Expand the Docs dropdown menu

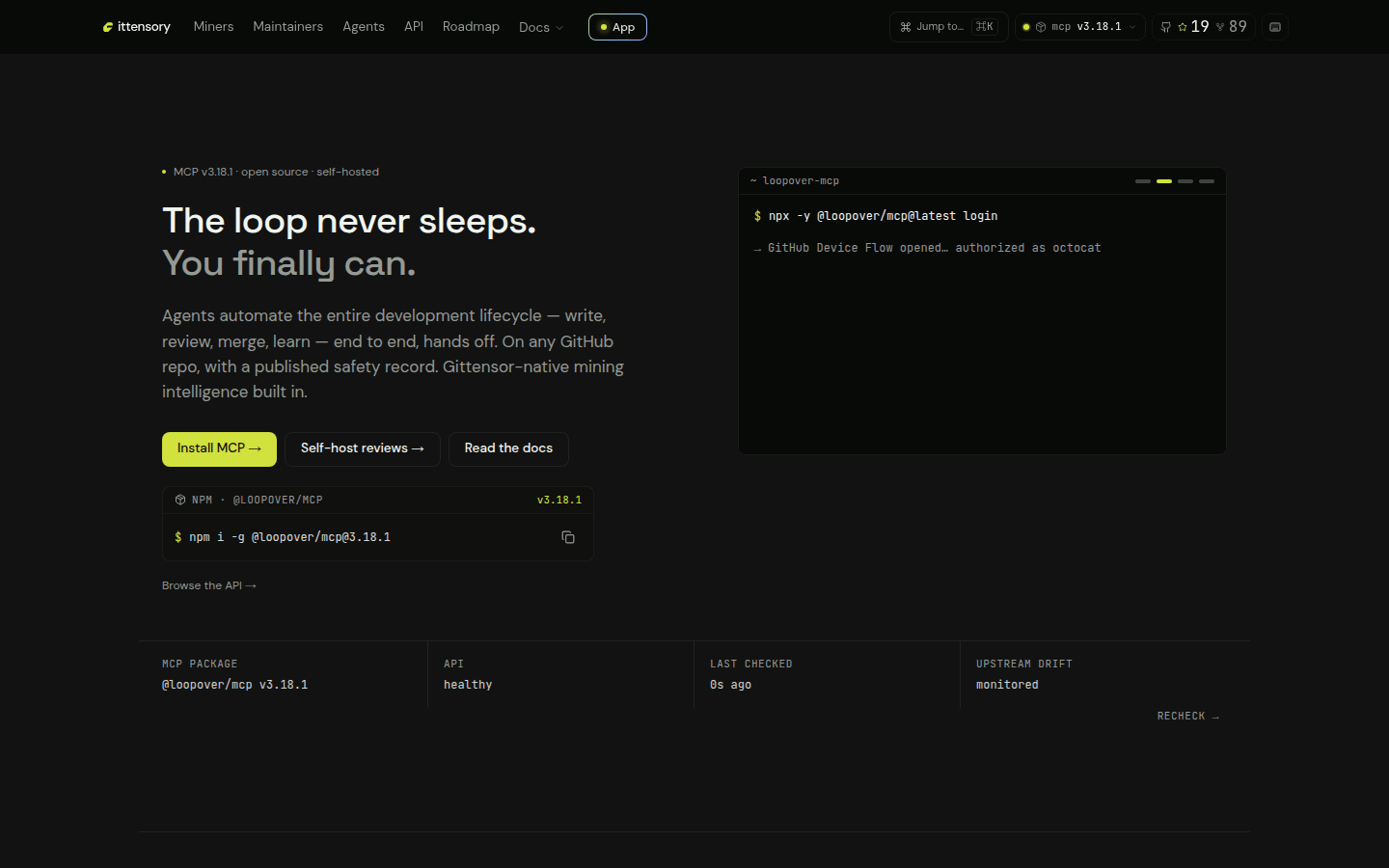pyautogui.click(x=541, y=27)
